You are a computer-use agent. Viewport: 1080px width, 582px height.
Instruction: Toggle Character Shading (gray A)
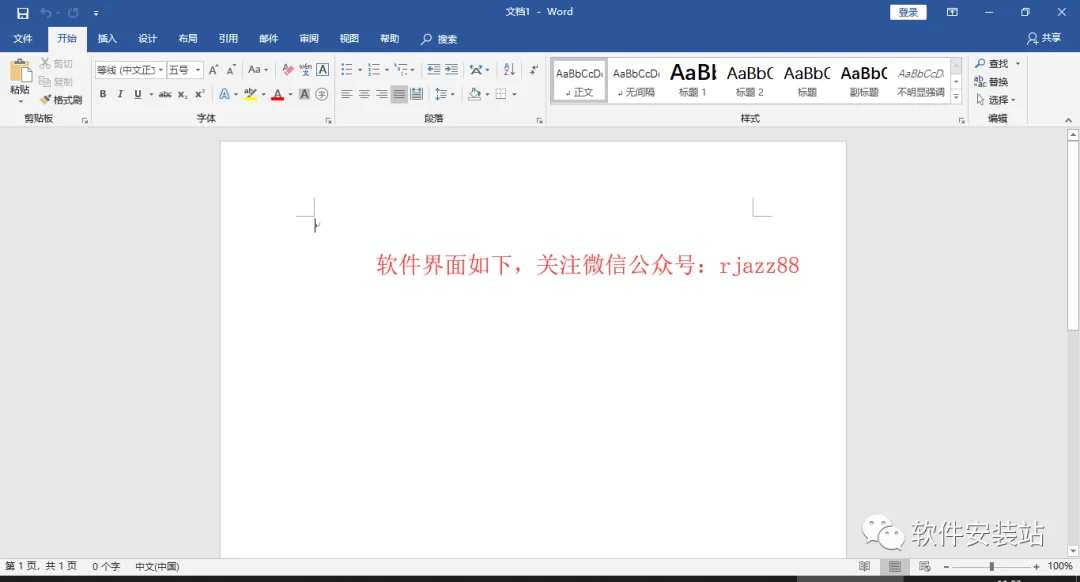coord(304,94)
